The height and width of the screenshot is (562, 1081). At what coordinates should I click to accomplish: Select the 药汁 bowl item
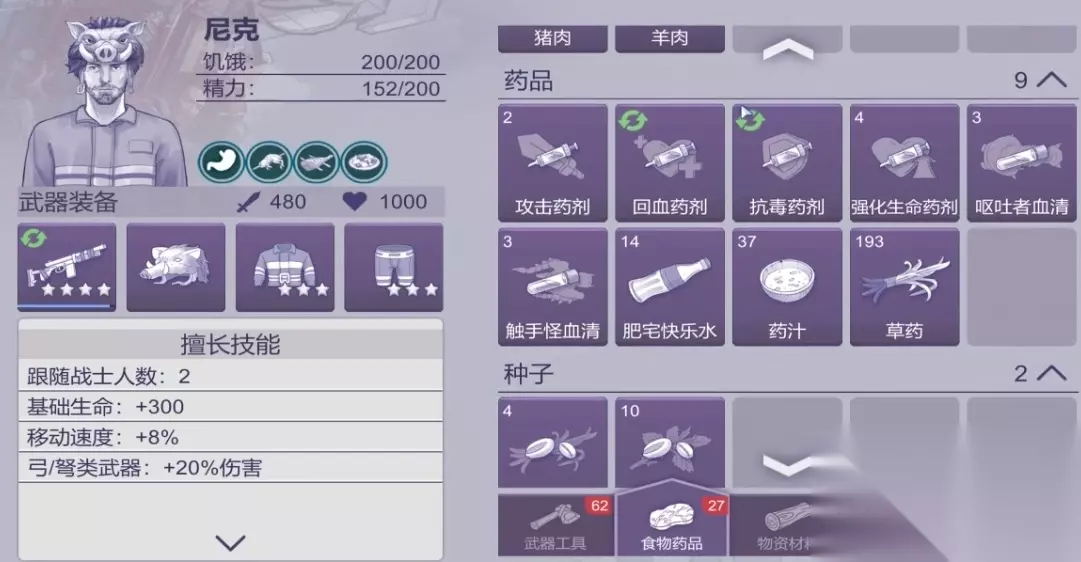pos(787,287)
